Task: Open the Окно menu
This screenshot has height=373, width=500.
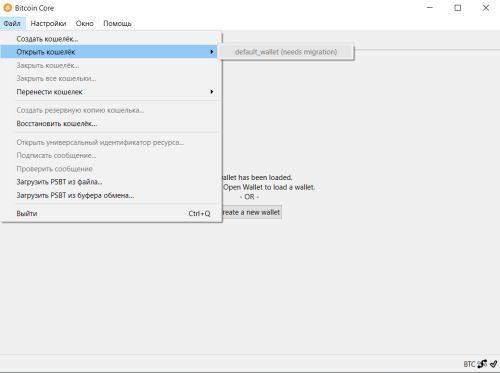Action: pos(85,23)
